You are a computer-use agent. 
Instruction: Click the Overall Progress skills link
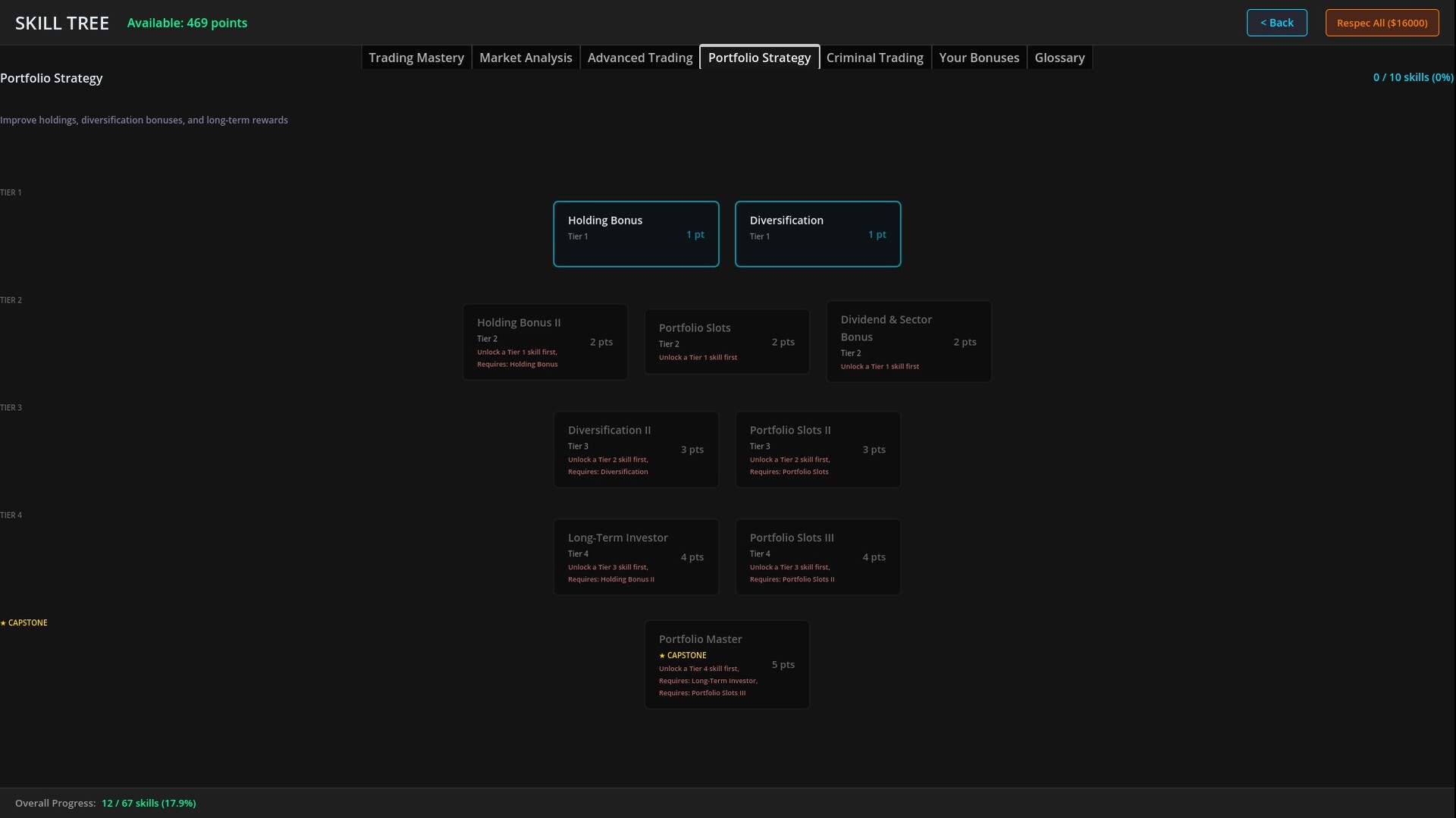coord(149,803)
